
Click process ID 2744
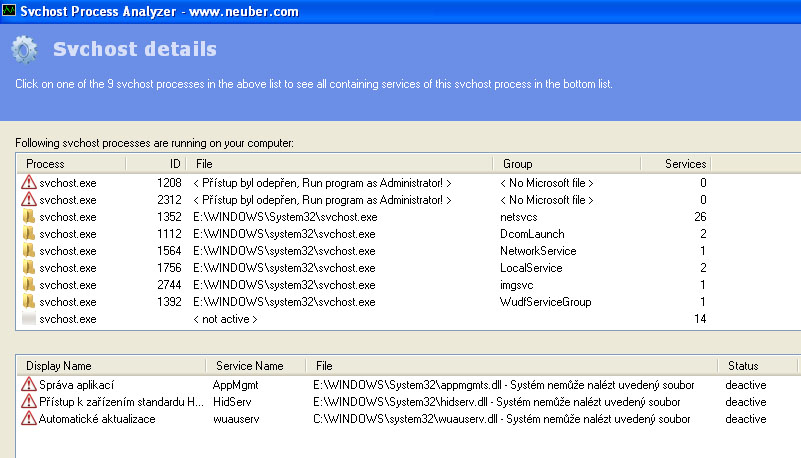point(169,285)
